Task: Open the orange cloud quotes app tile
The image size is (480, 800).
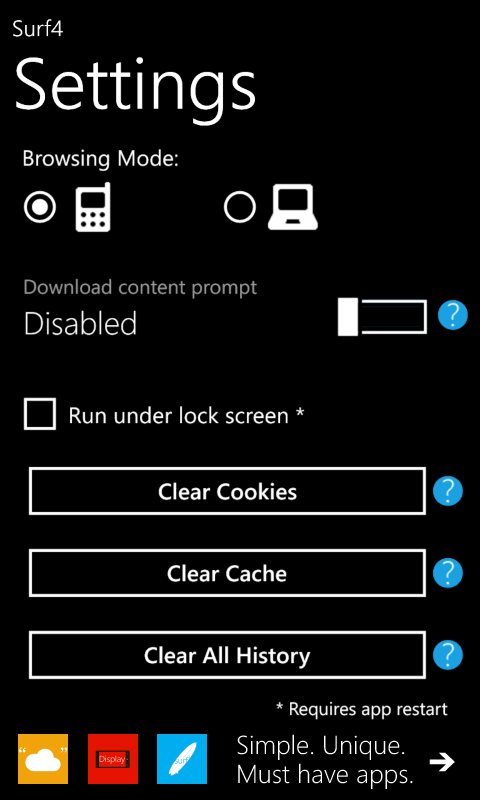Action: (x=43, y=759)
